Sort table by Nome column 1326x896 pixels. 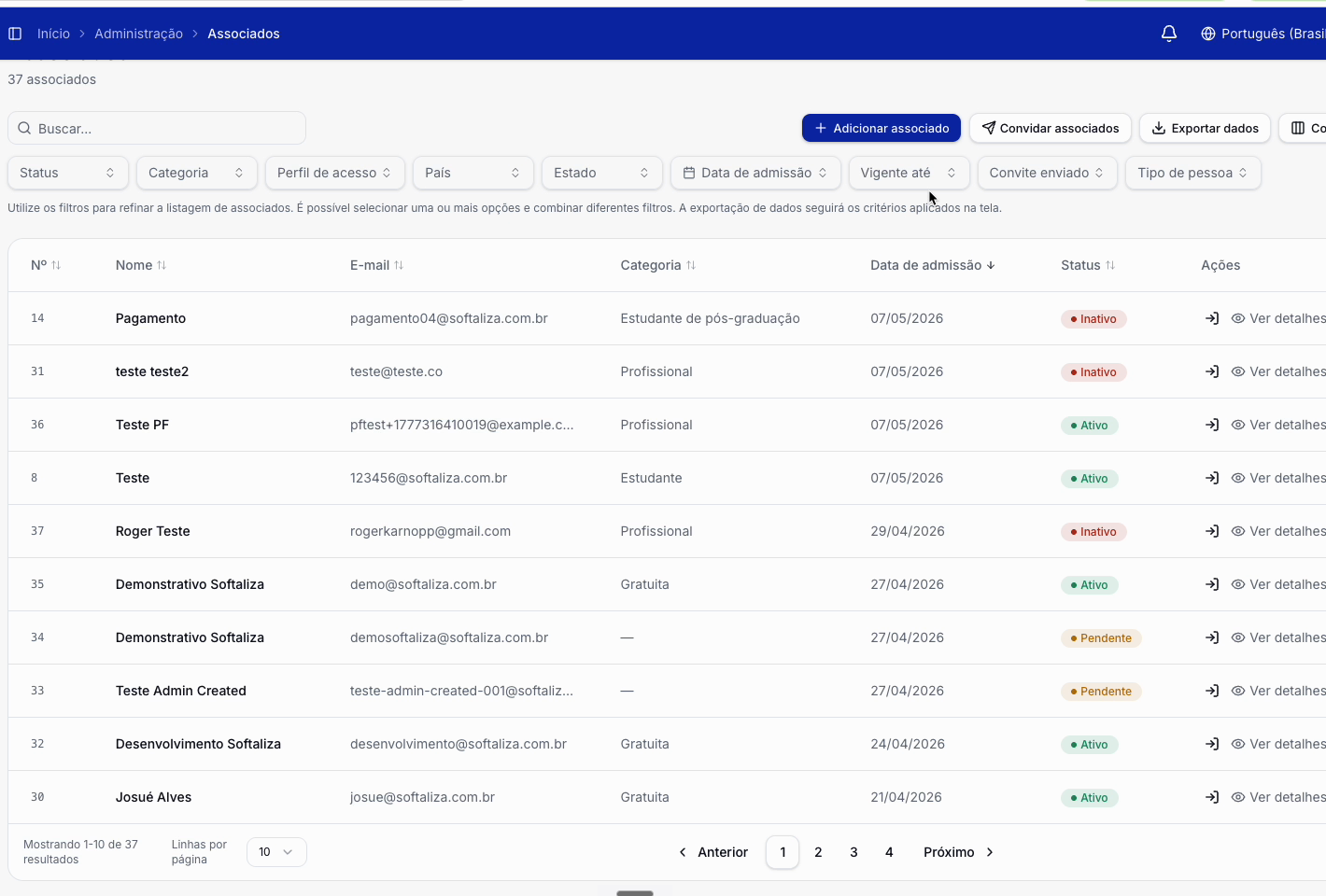pos(141,265)
